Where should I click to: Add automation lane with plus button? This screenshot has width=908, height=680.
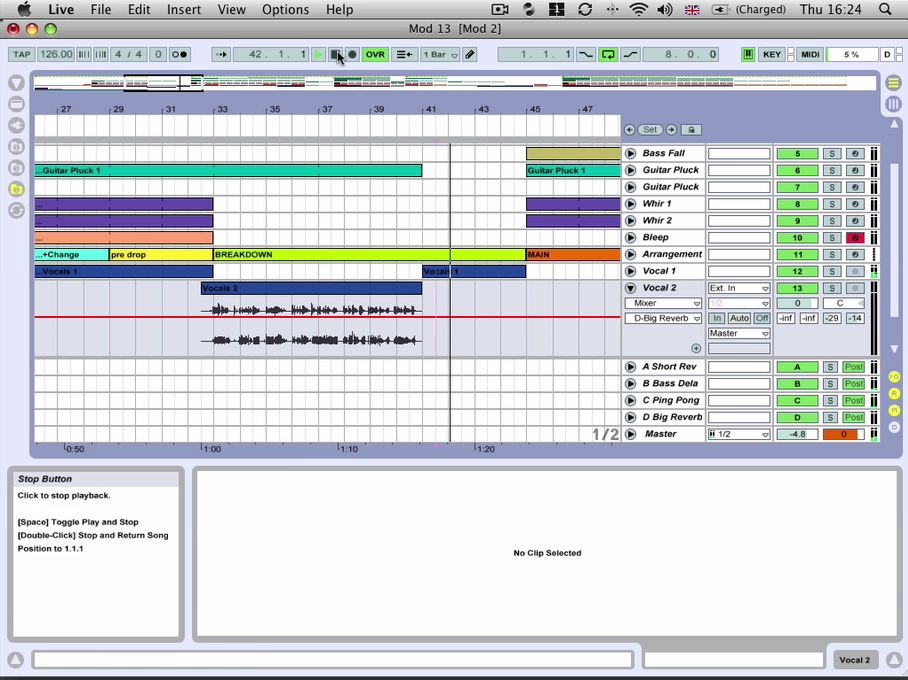(x=695, y=348)
